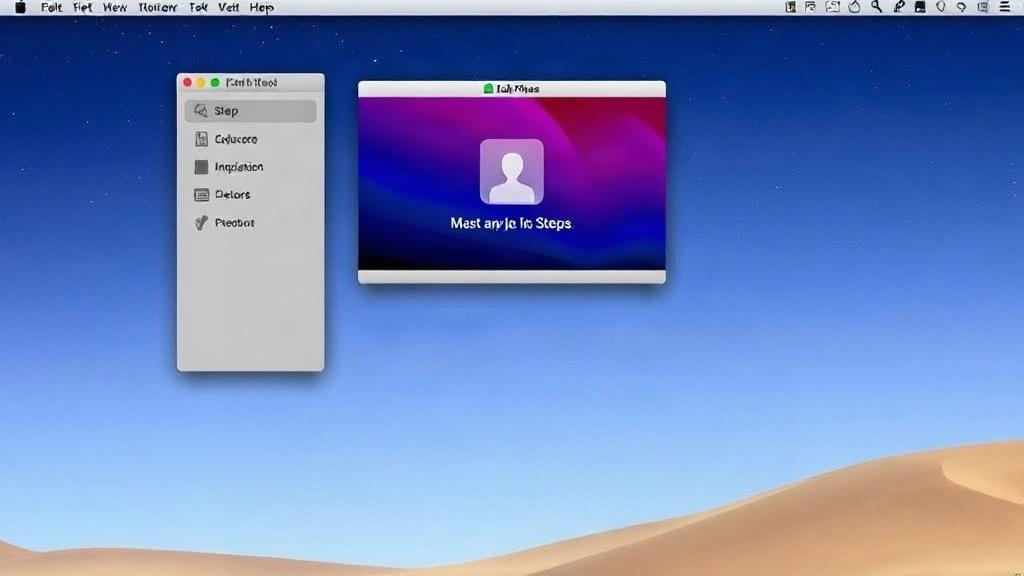
Task: Minimize the sidebar window with yellow button
Action: pyautogui.click(x=201, y=82)
